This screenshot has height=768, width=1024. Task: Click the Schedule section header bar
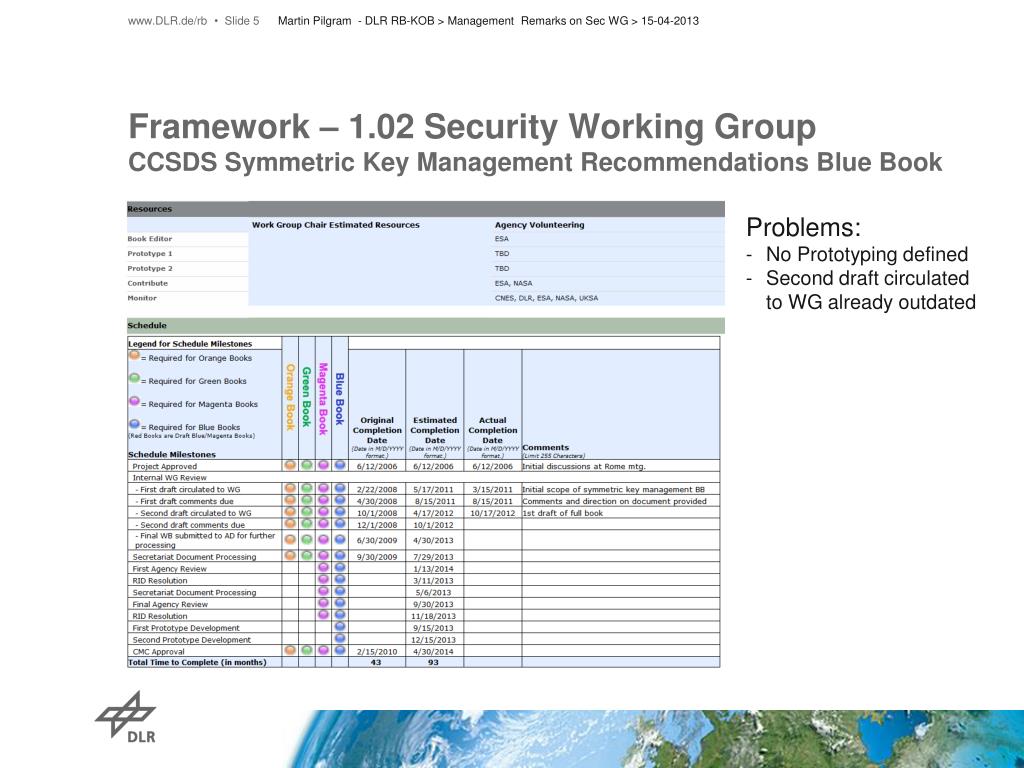(426, 325)
